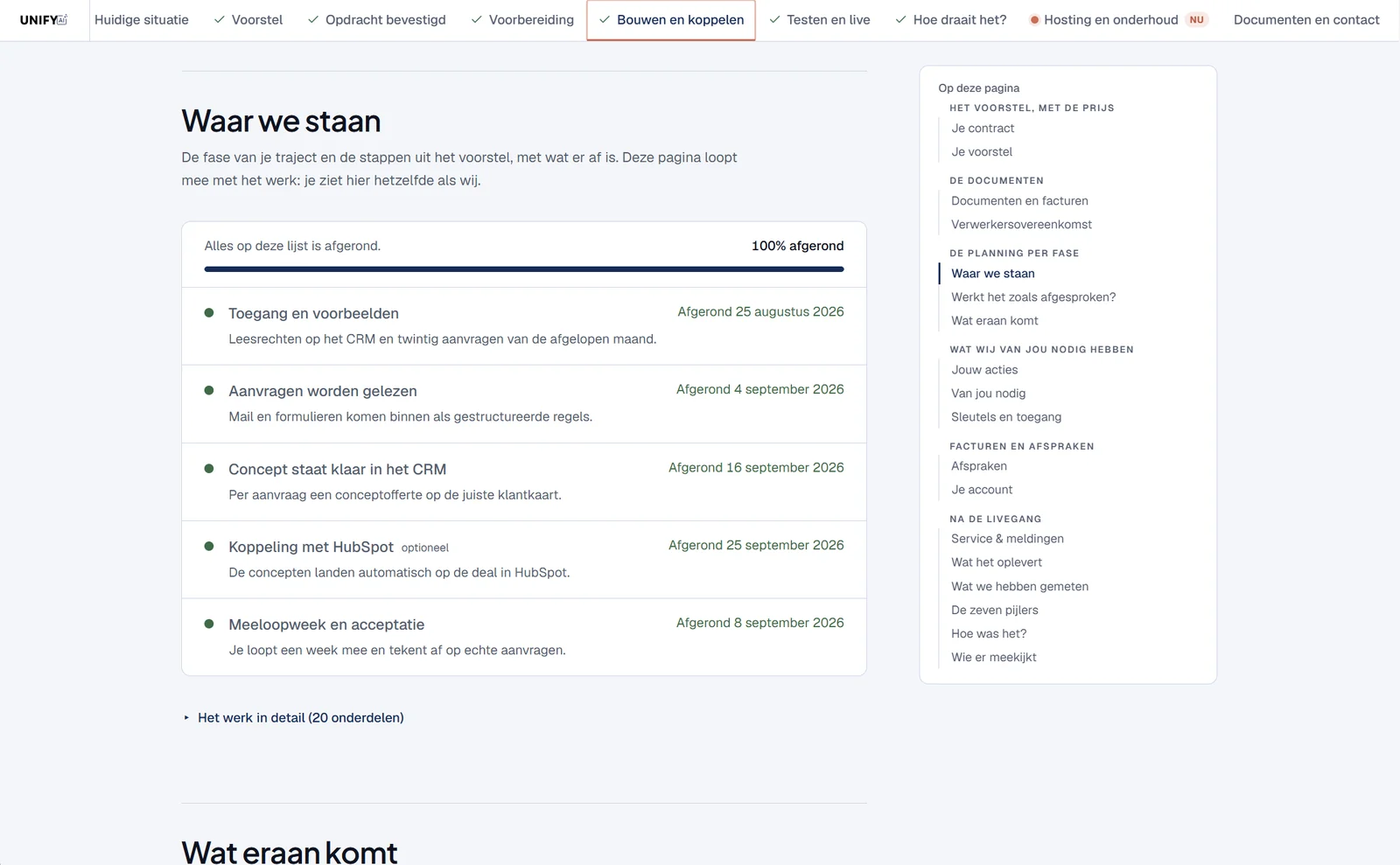Open Wat het oplevert sidebar link

(x=997, y=562)
